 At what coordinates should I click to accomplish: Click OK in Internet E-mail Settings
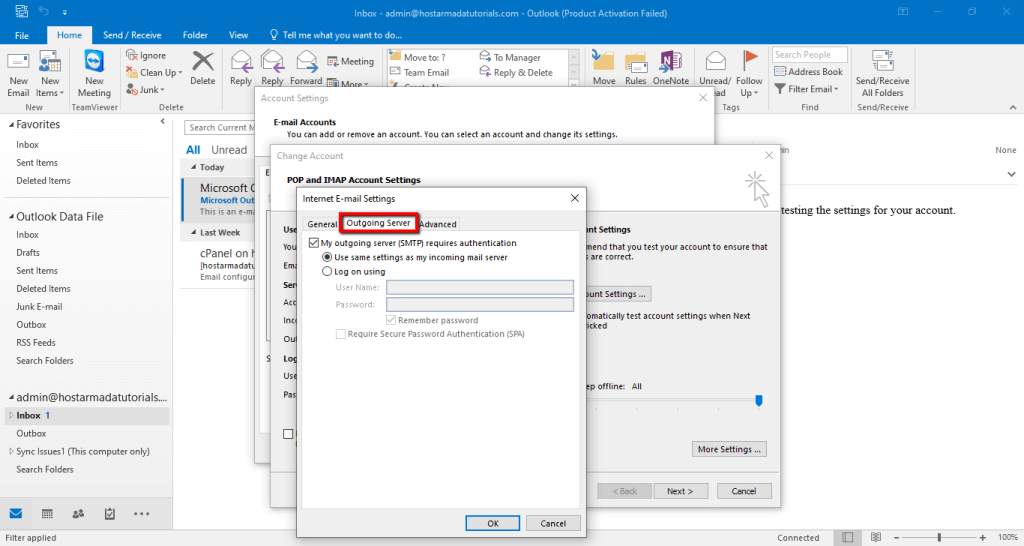(x=493, y=523)
